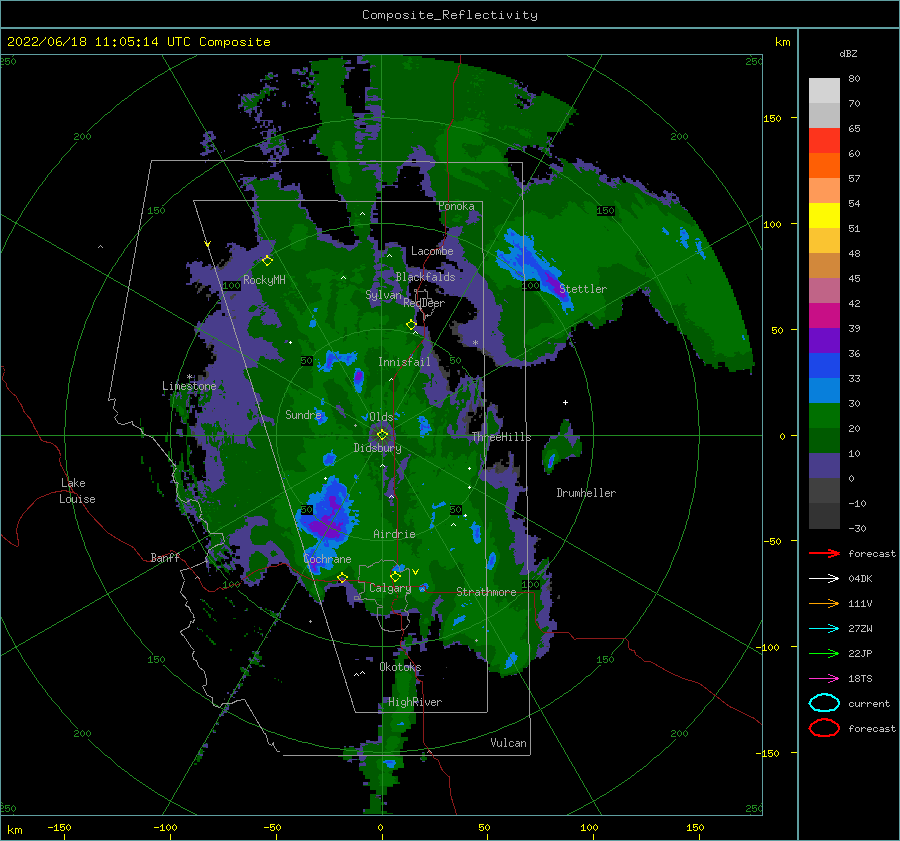Click the yellow diamond marker beside RockyMH
The image size is (900, 841).
click(267, 261)
